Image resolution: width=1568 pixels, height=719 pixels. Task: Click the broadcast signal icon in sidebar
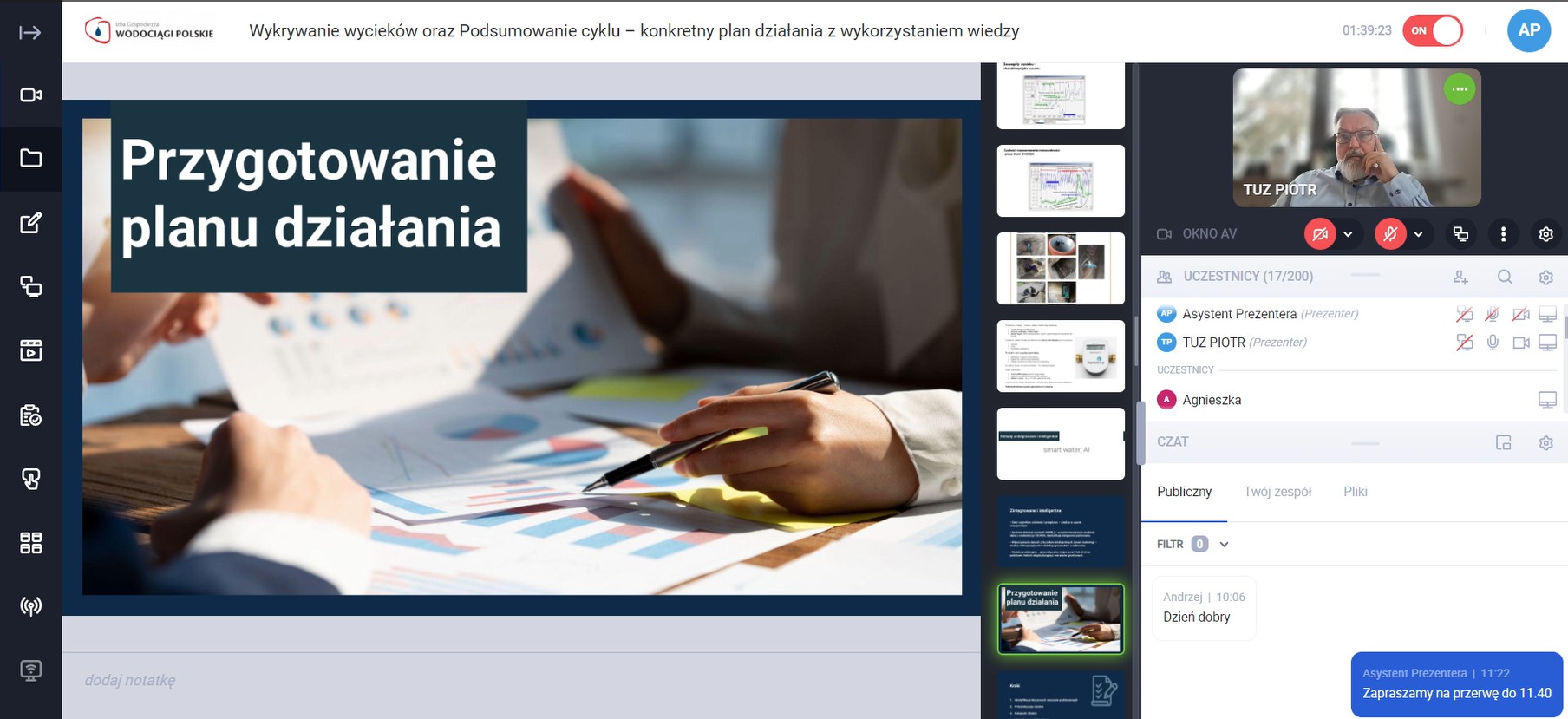click(30, 605)
